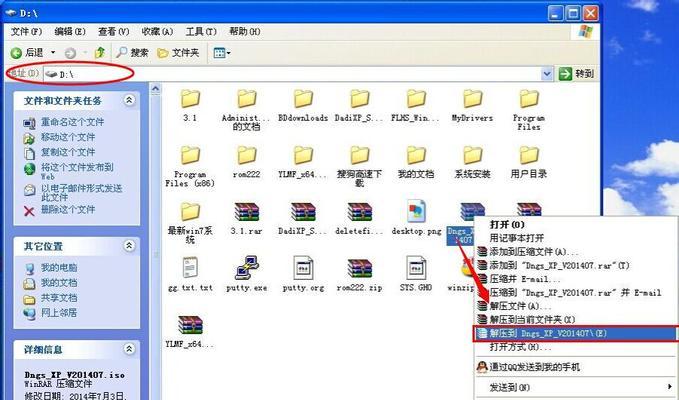Choose 解压到当前文件夹(X) in context menu

point(576,320)
